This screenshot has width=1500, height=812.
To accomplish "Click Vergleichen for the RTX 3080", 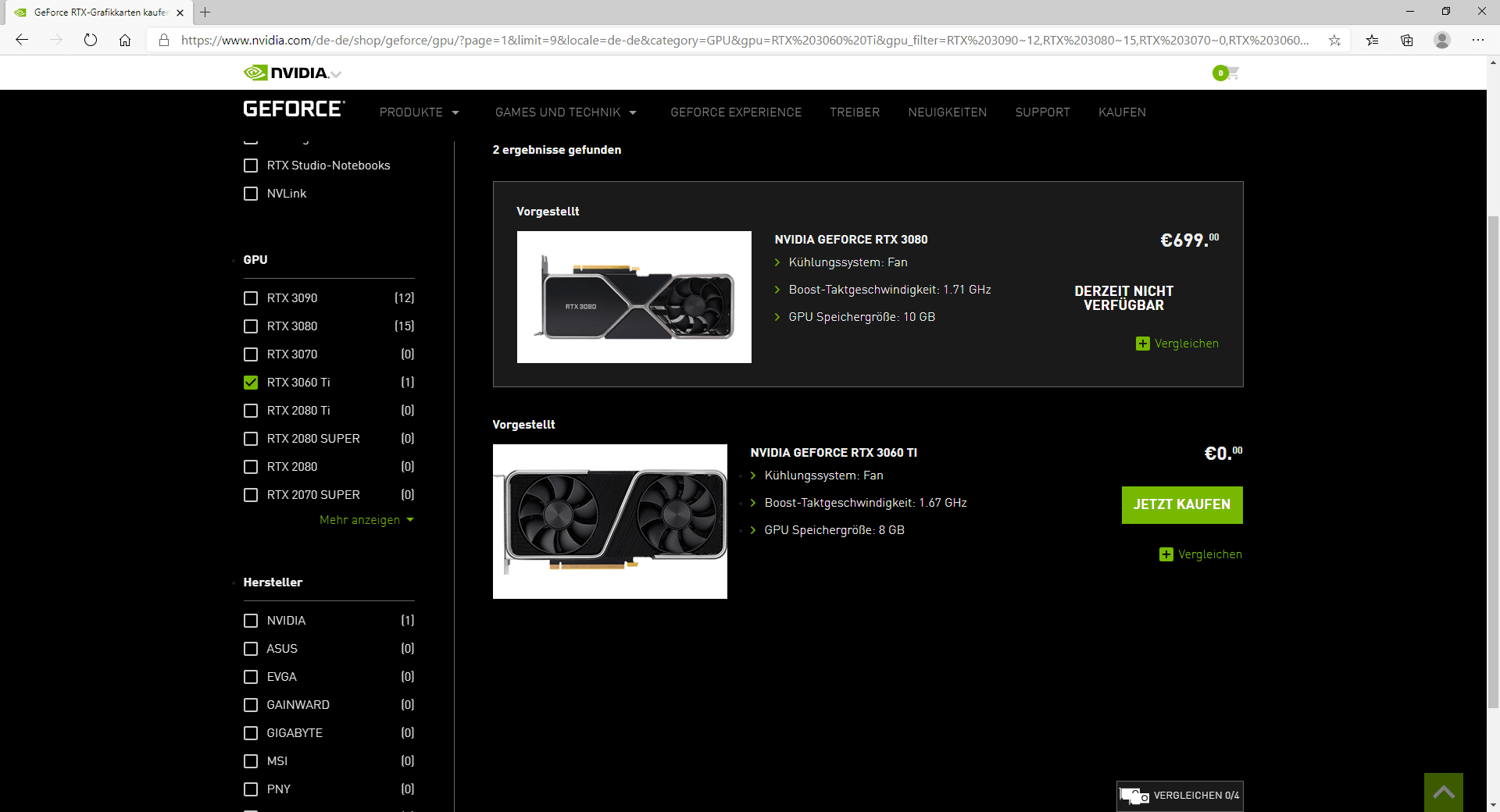I will point(1187,344).
